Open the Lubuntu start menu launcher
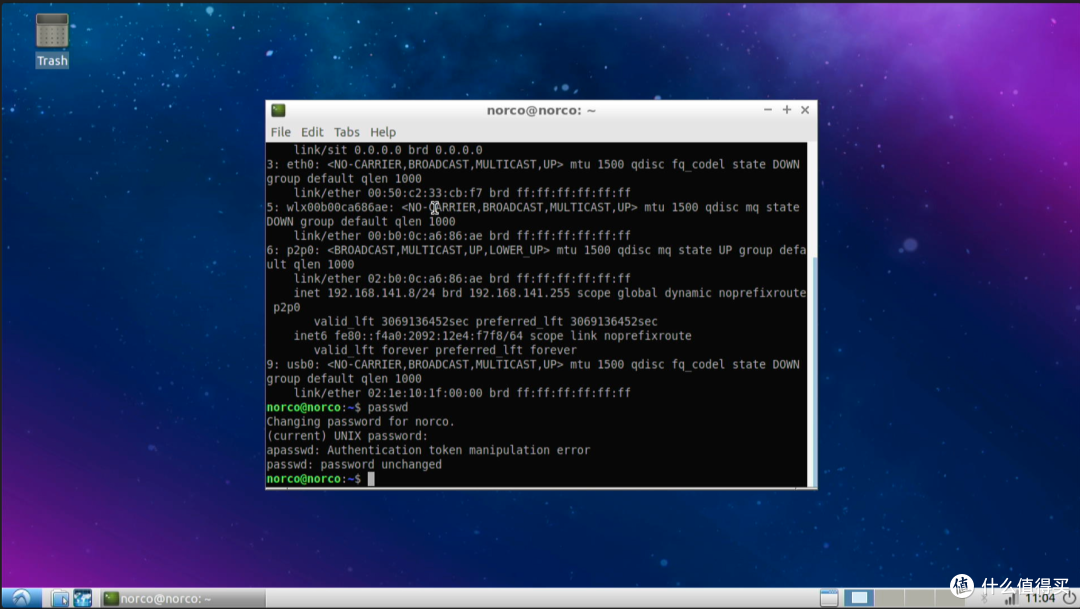 [x=21, y=598]
